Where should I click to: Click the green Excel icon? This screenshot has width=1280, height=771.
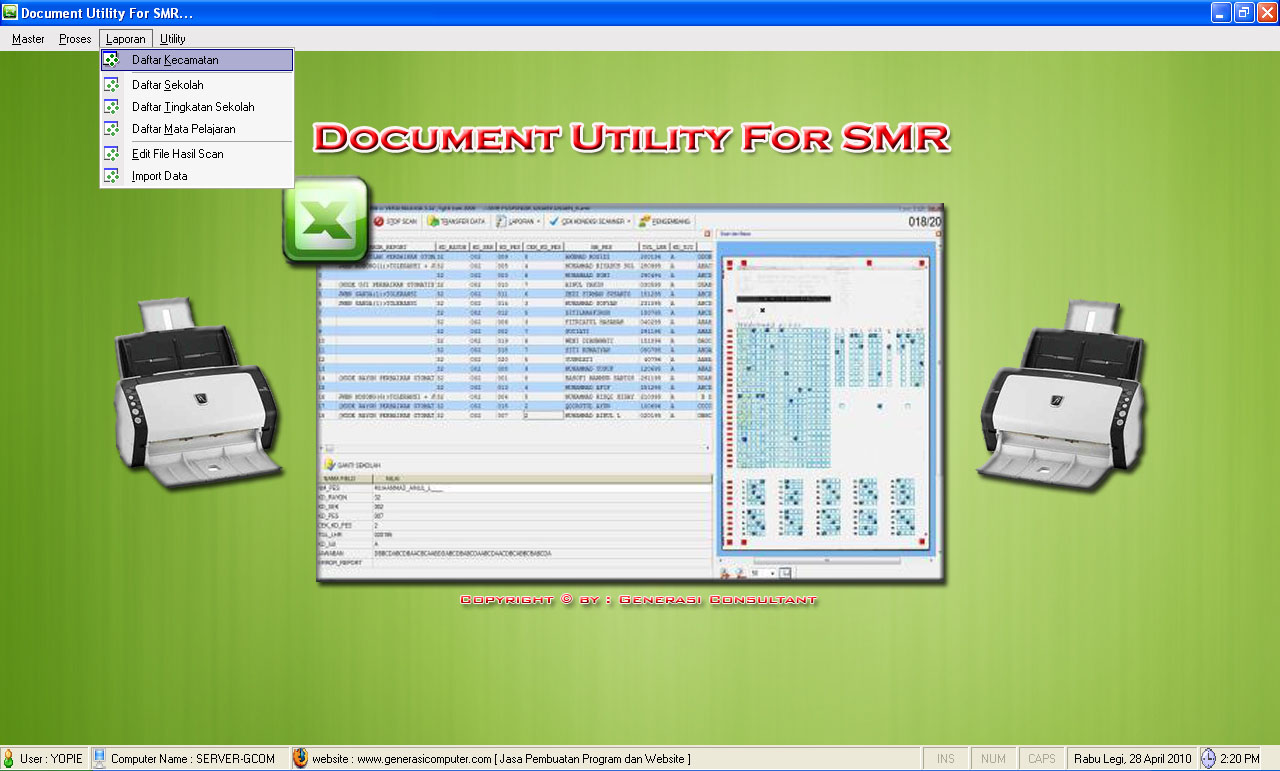[326, 220]
